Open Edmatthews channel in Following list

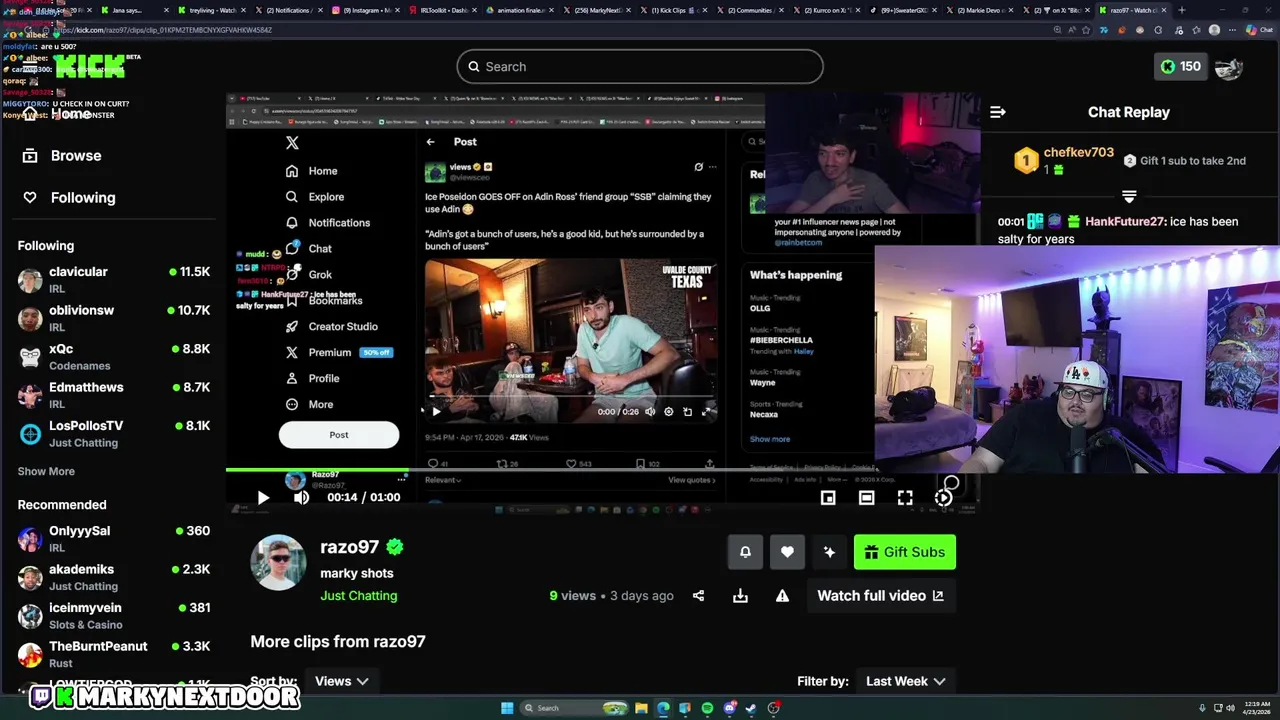click(x=114, y=395)
